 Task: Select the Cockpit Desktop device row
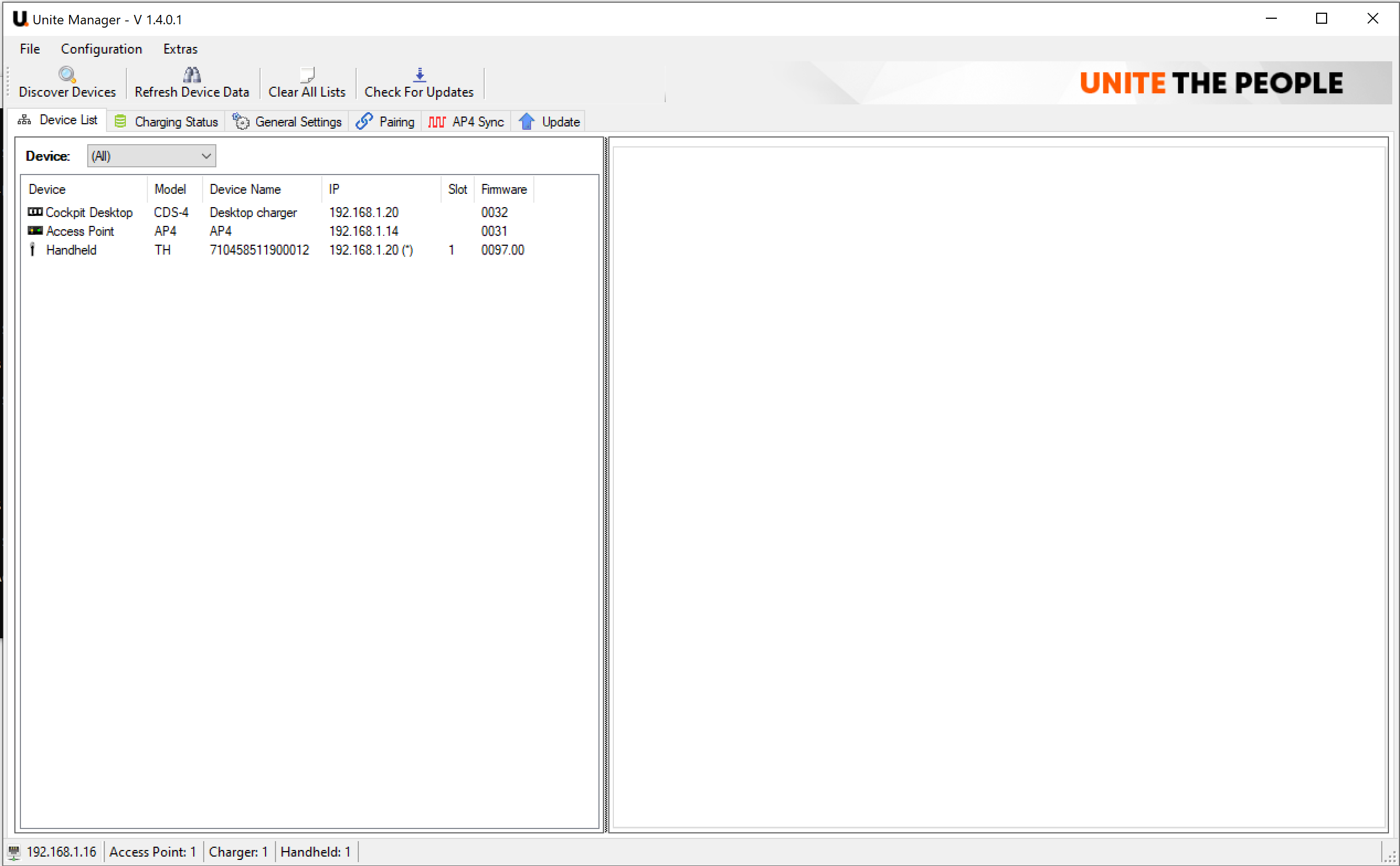point(89,213)
